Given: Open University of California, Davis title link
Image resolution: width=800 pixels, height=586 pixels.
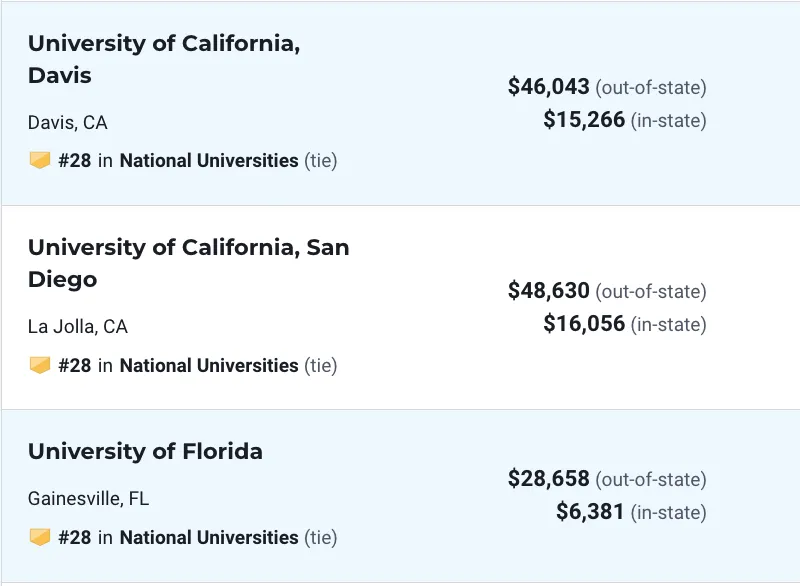Looking at the screenshot, I should (x=164, y=59).
